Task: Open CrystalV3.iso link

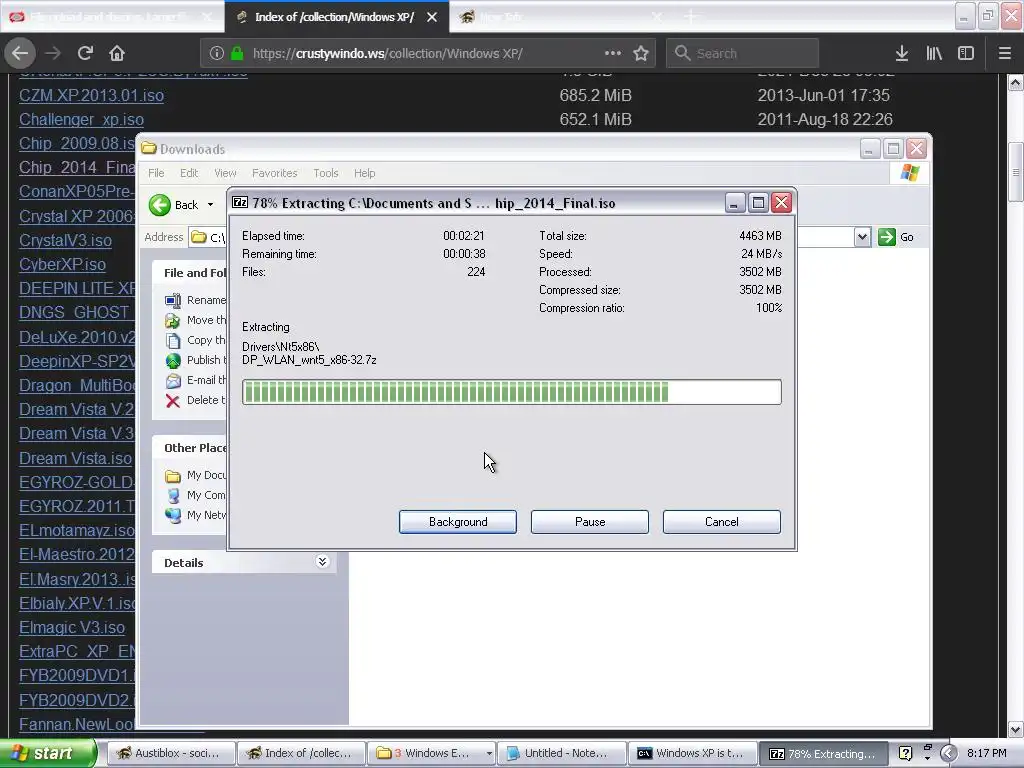Action: pos(65,240)
